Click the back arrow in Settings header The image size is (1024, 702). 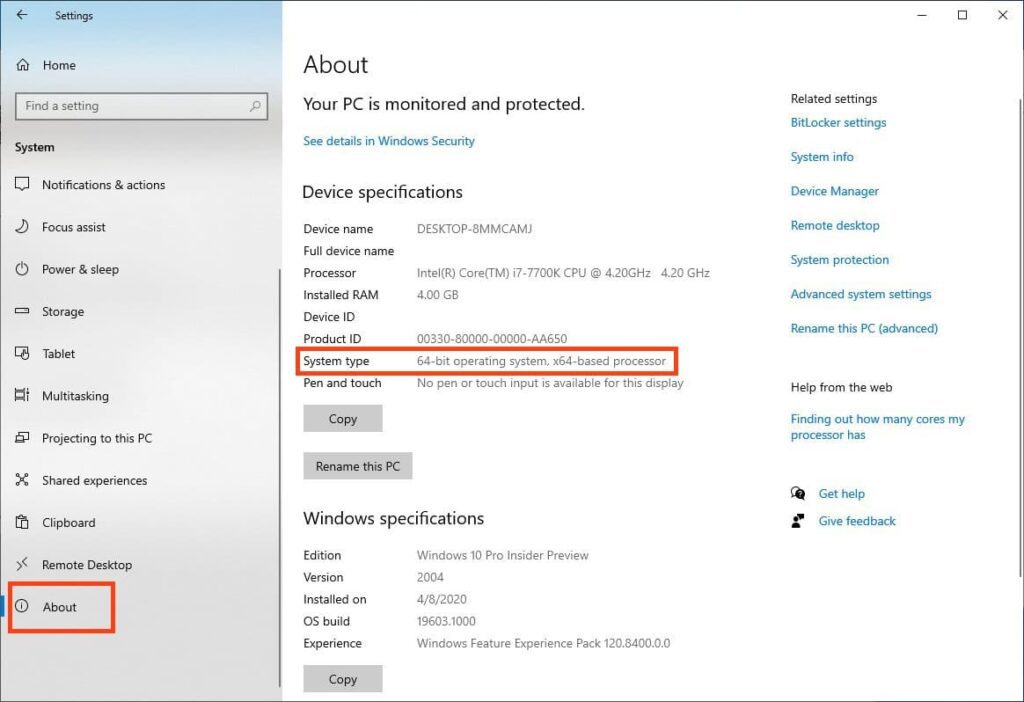coord(22,15)
